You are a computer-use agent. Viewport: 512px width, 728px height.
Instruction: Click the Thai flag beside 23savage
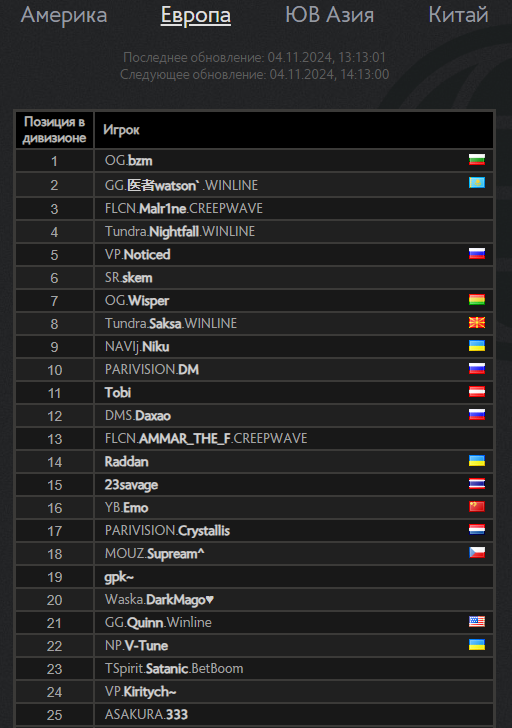[477, 484]
